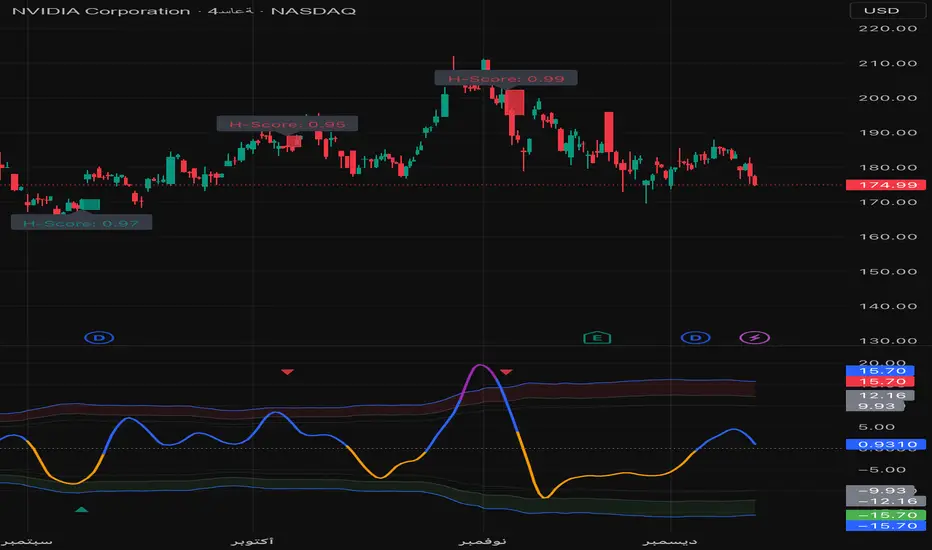Click the H-Score: 0.95 label
Viewport: 932px width, 550px height.
click(287, 124)
